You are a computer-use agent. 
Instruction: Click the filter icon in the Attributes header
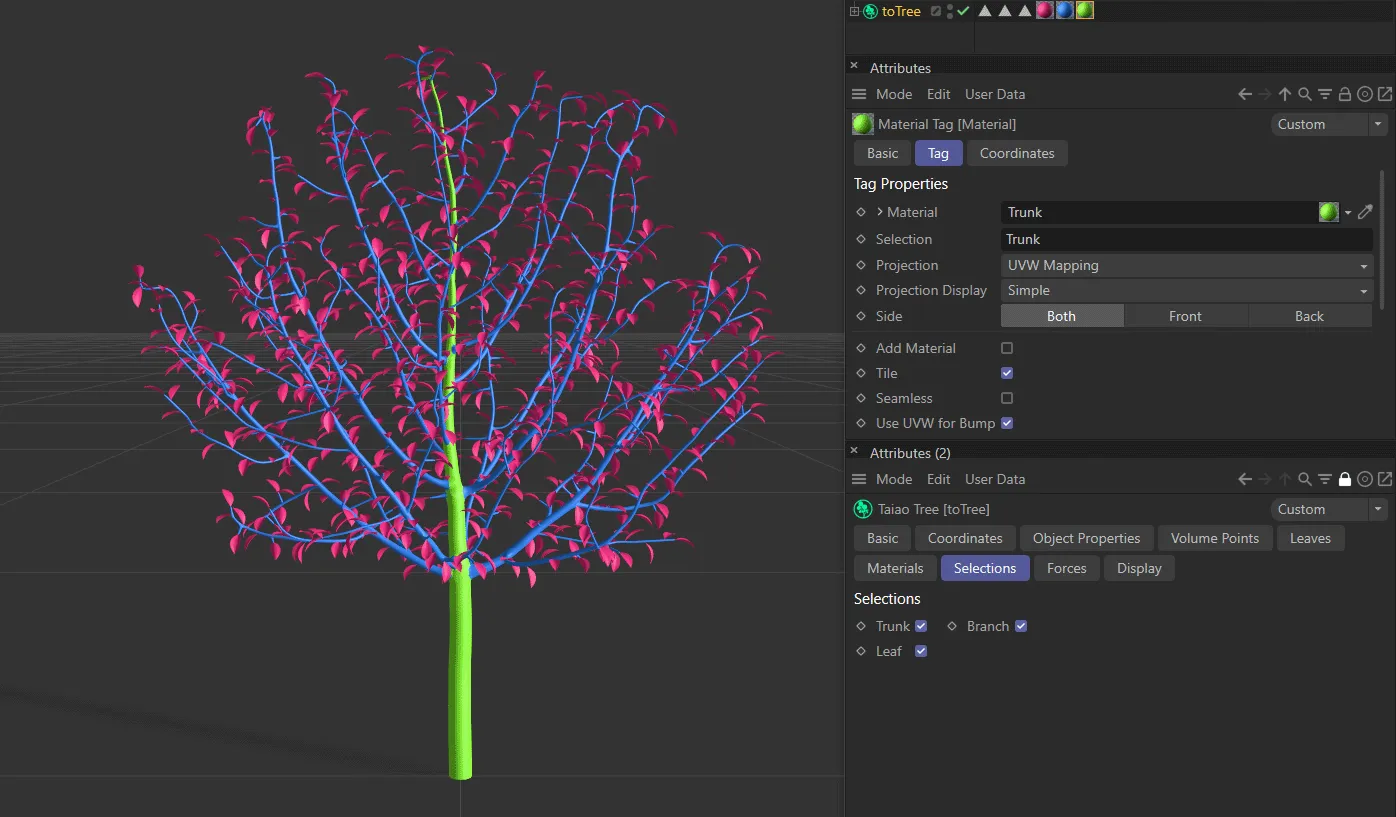click(1324, 94)
